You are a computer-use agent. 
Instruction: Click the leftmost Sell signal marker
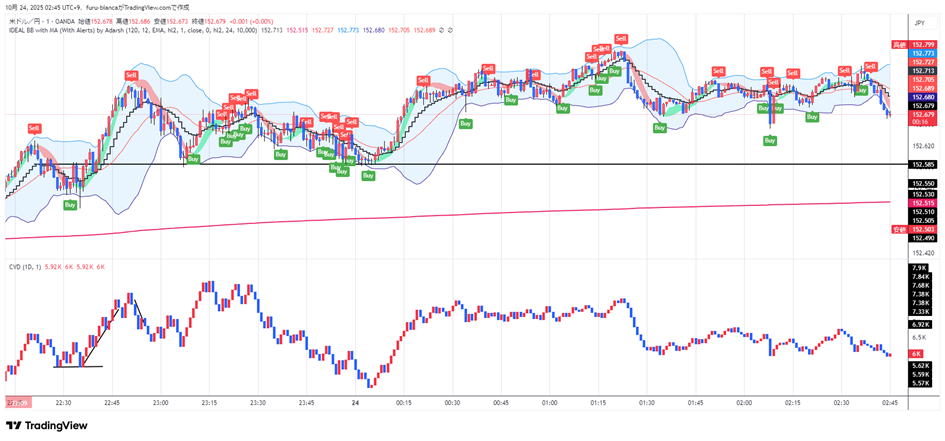click(x=34, y=128)
